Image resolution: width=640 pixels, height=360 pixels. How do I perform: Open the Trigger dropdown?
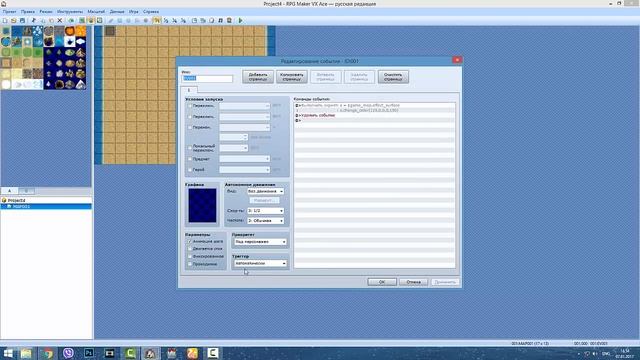click(260, 263)
